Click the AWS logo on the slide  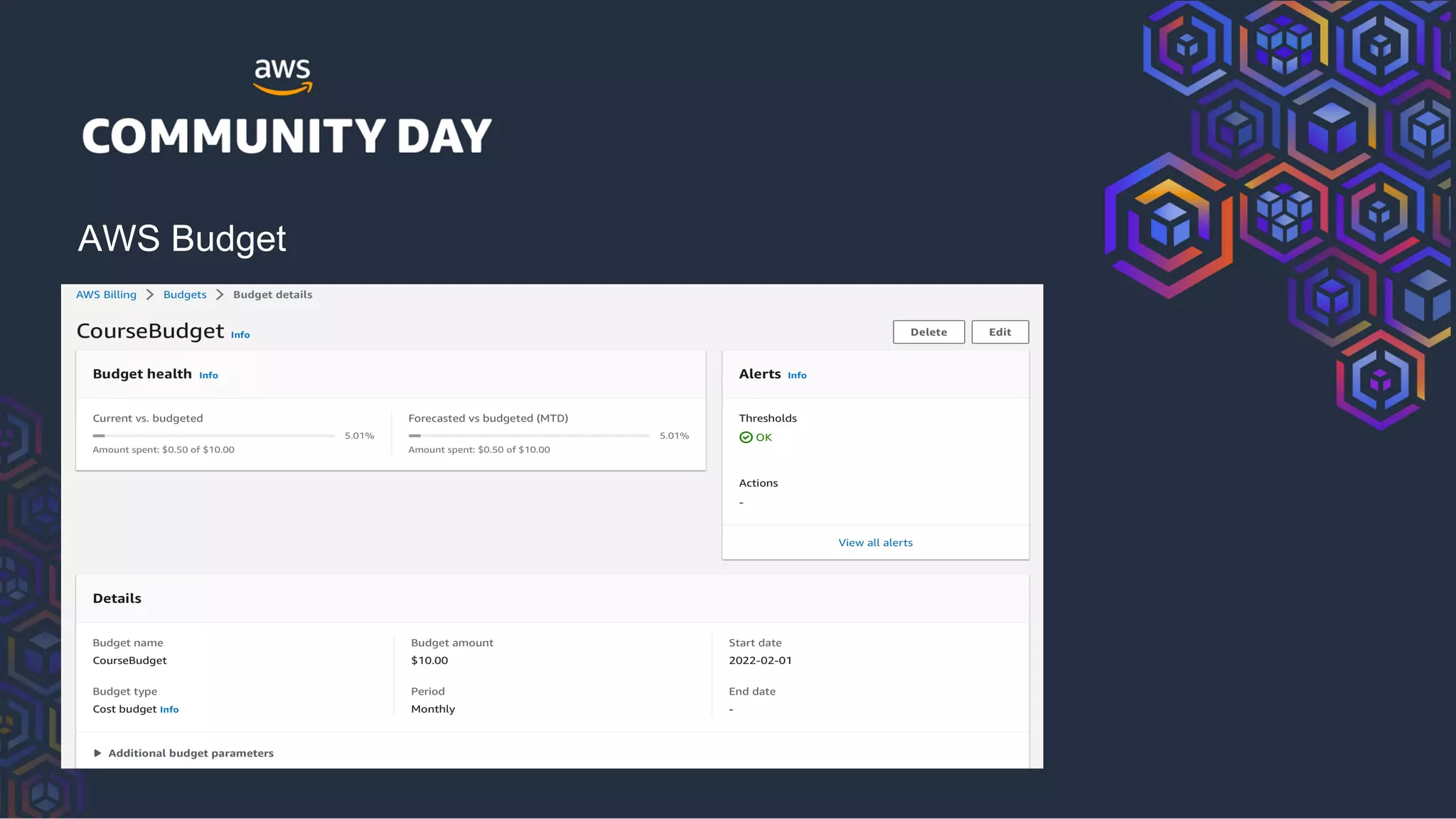pos(283,77)
